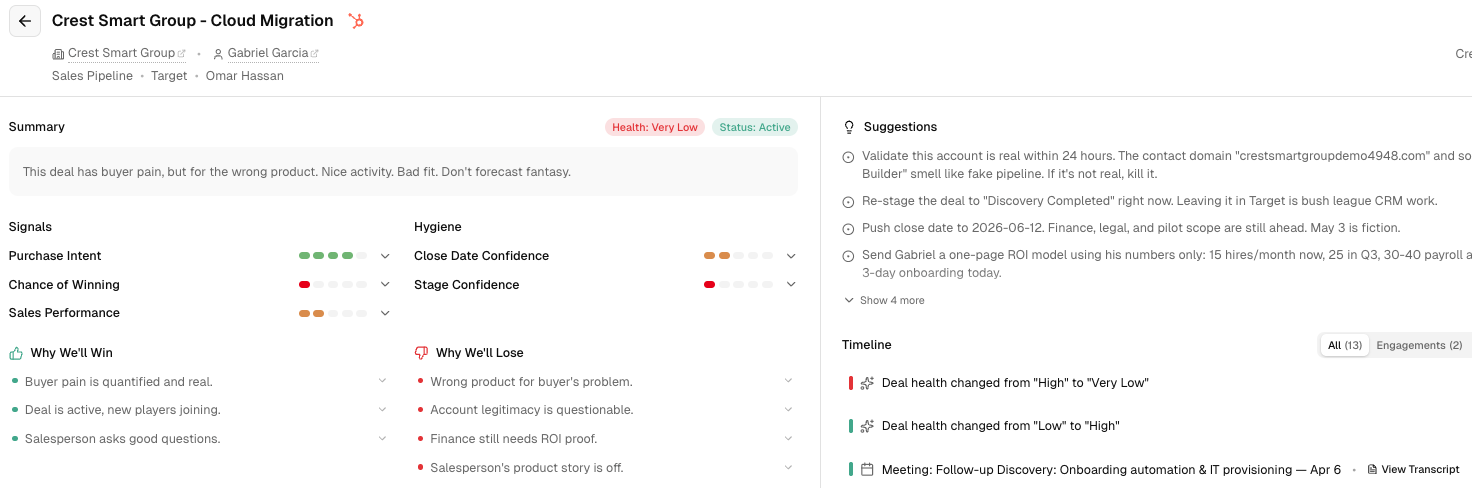Click the back arrow button
Image resolution: width=1472 pixels, height=488 pixels.
click(25, 21)
